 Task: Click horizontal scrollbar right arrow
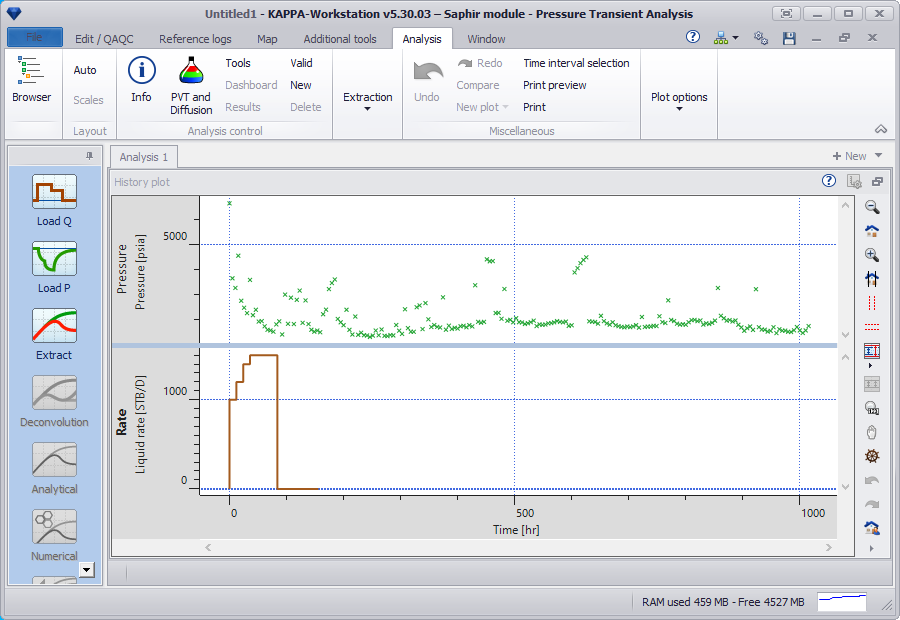click(x=828, y=547)
